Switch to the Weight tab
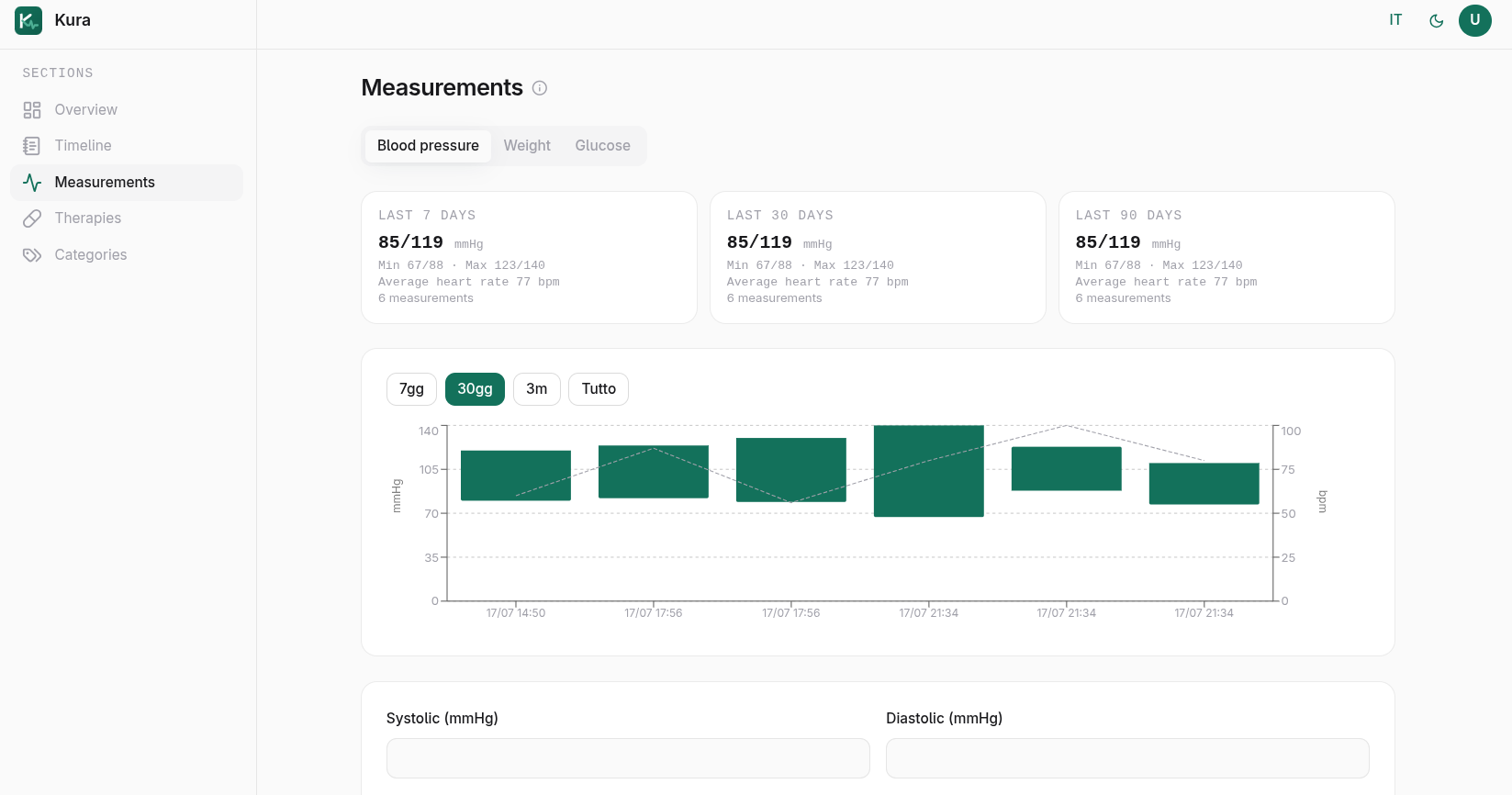 [x=527, y=146]
